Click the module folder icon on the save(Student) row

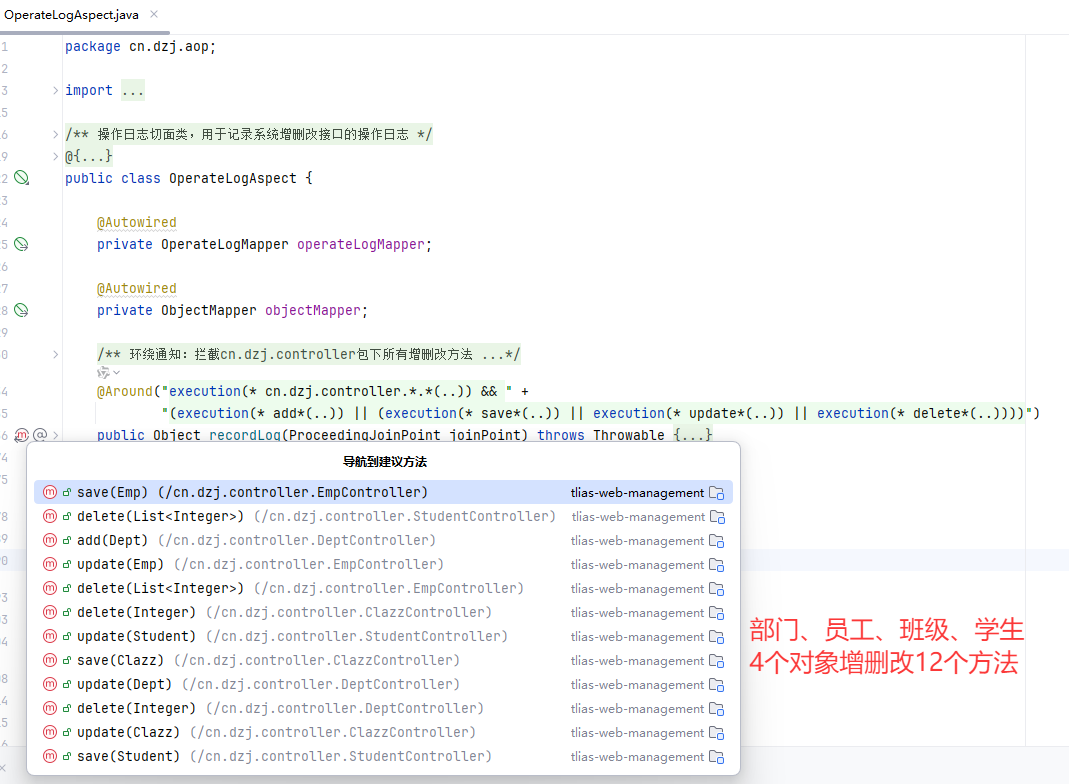(x=716, y=757)
